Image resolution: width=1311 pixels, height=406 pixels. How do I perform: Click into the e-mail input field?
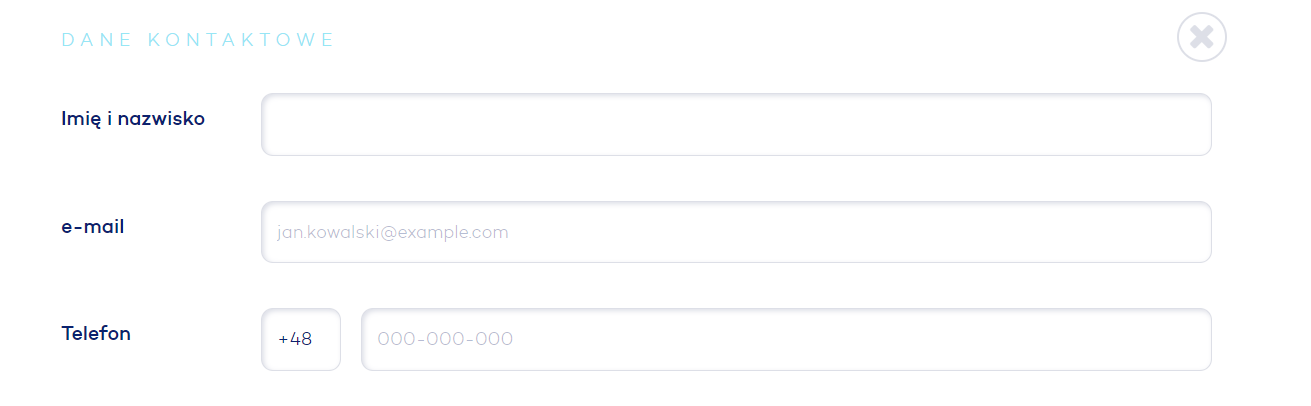(x=736, y=232)
